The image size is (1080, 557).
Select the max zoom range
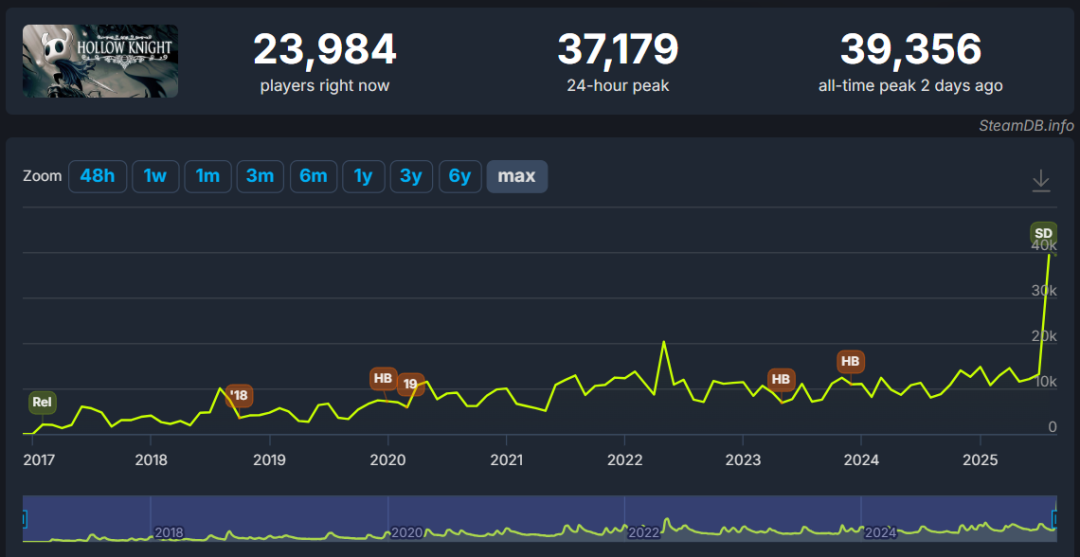(x=517, y=176)
